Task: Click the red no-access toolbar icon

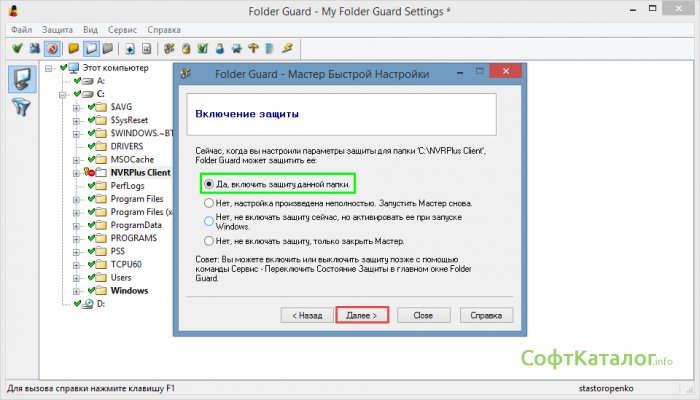Action: tap(52, 48)
